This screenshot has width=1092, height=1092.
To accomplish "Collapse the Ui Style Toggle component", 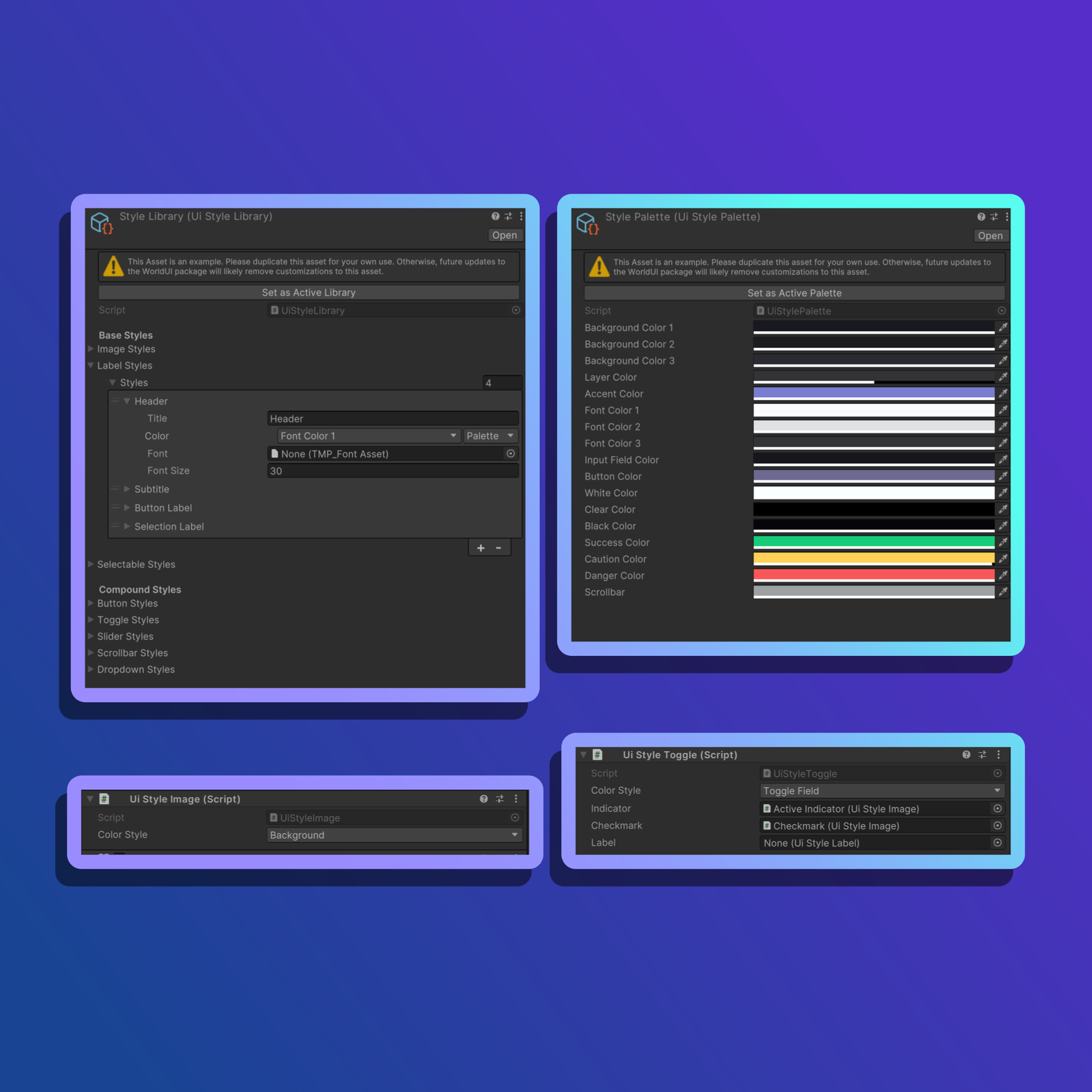I will click(x=584, y=755).
